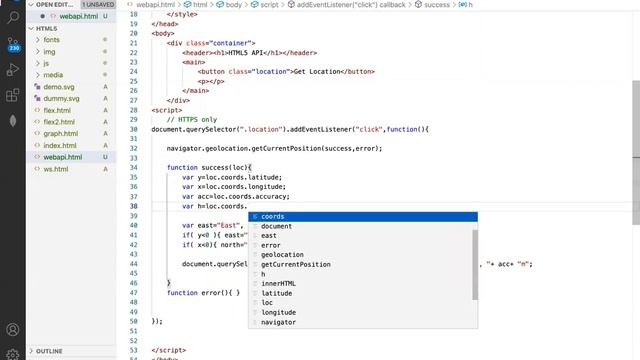Choose 'loc' autocomplete suggestion
Image resolution: width=640 pixels, height=360 pixels.
(x=363, y=303)
